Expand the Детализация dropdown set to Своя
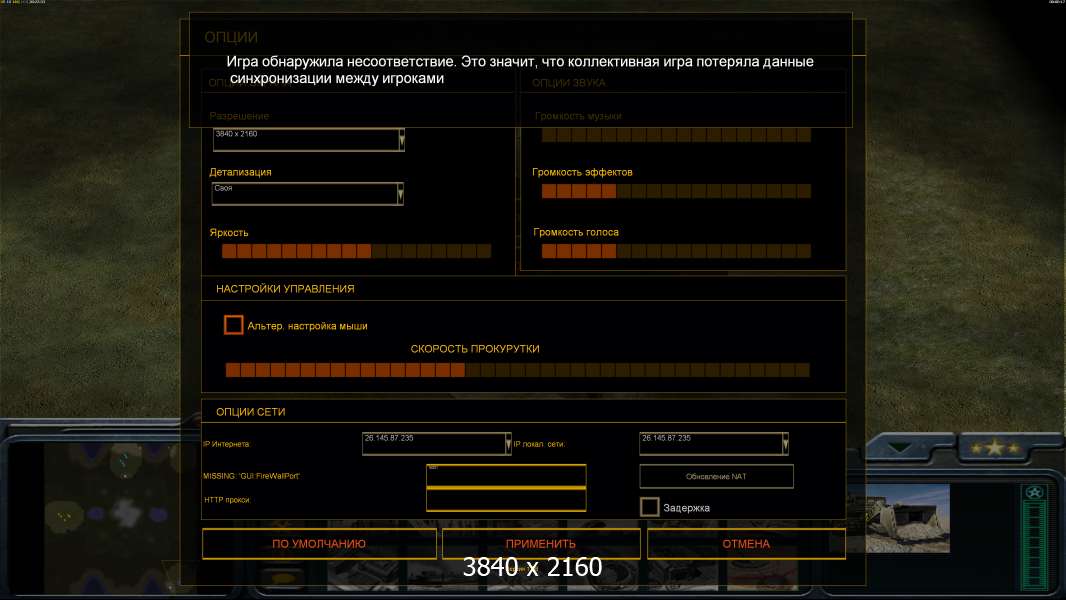 click(x=308, y=194)
